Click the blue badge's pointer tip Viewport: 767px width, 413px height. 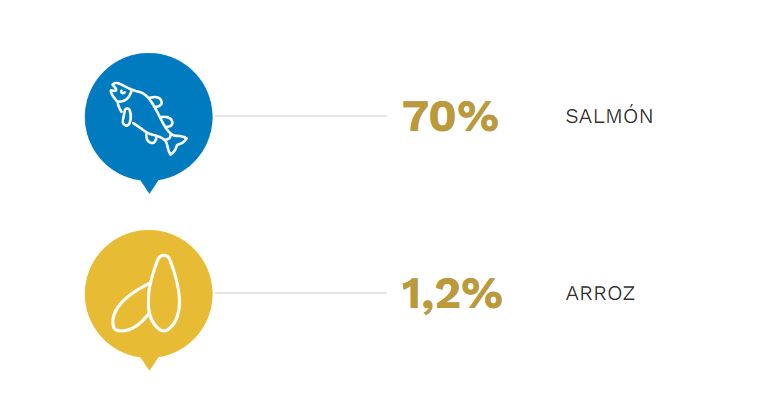[149, 188]
